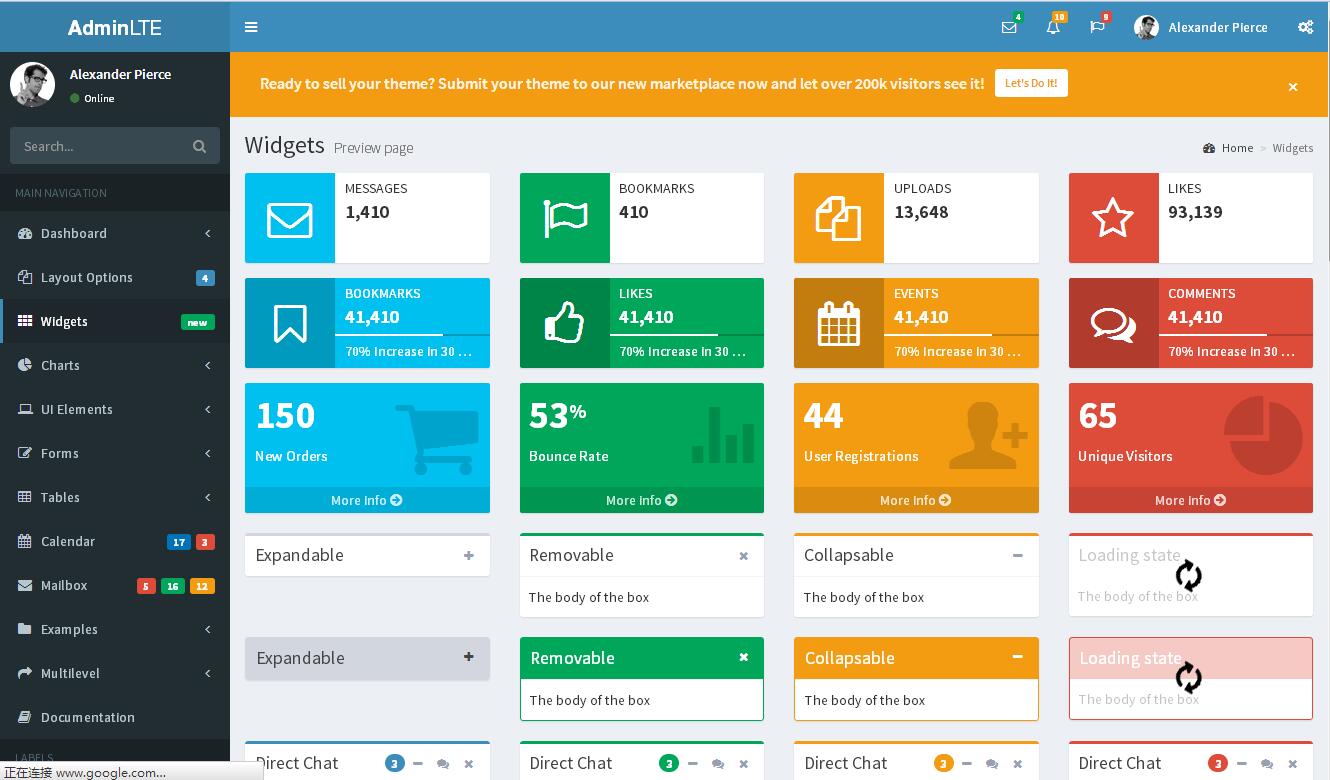The image size is (1330, 780).
Task: Expand the white Expandable box with plus
Action: 468,555
